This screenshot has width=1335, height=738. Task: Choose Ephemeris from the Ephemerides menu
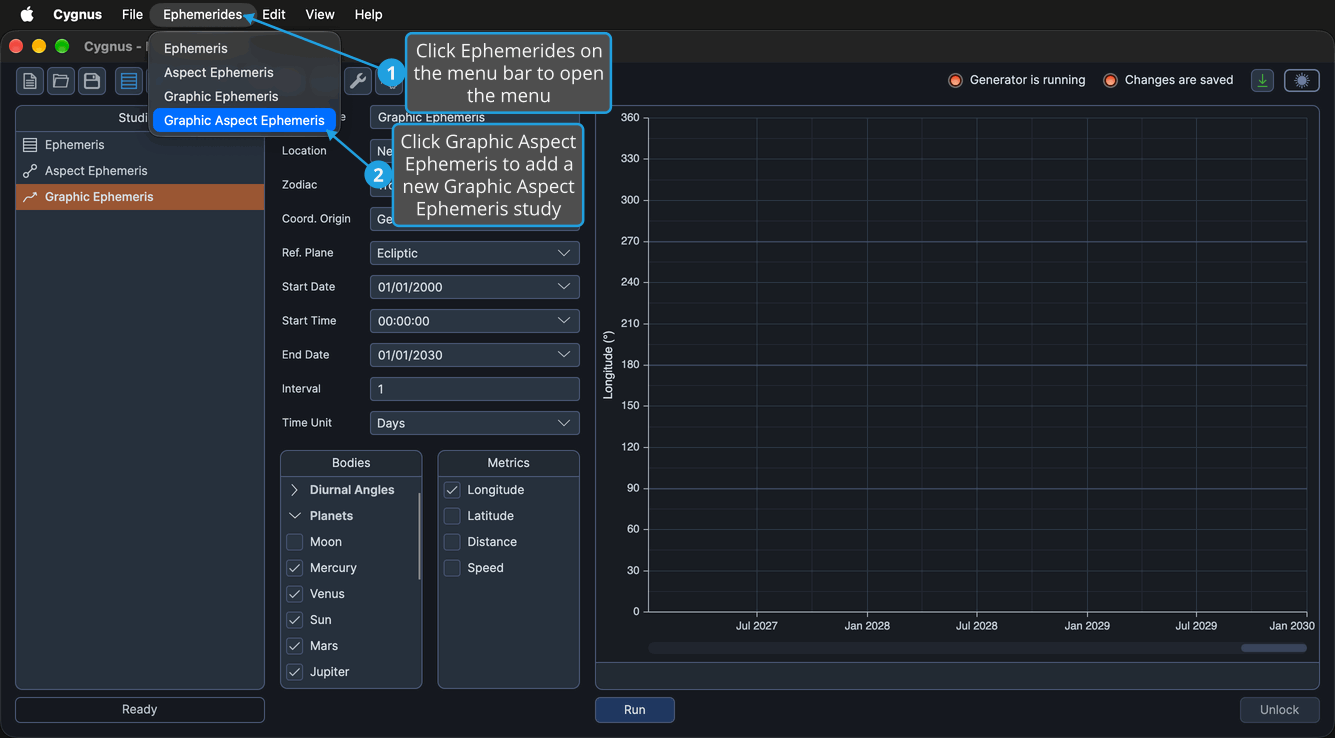coord(244,48)
